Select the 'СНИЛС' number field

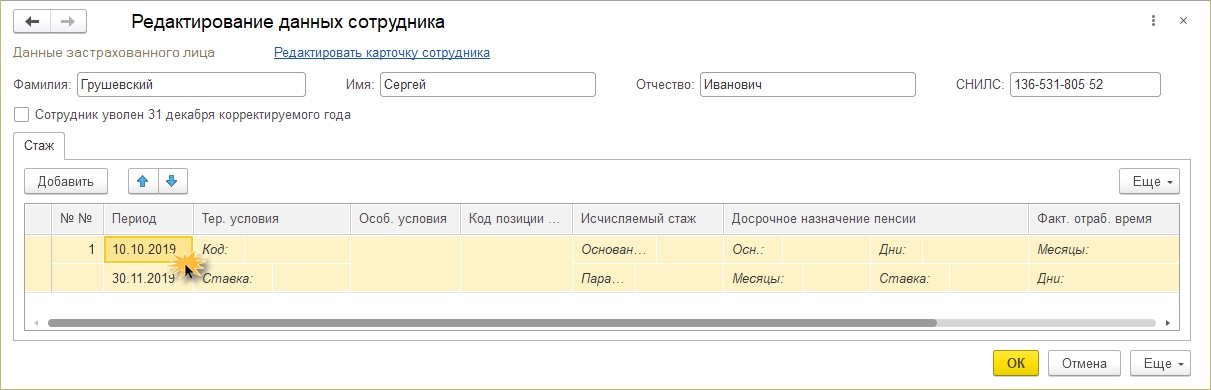coord(1085,85)
